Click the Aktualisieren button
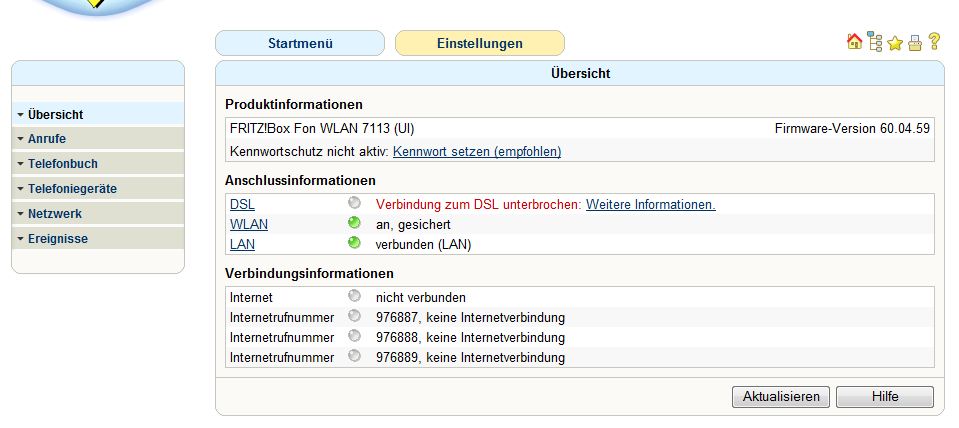 click(780, 397)
